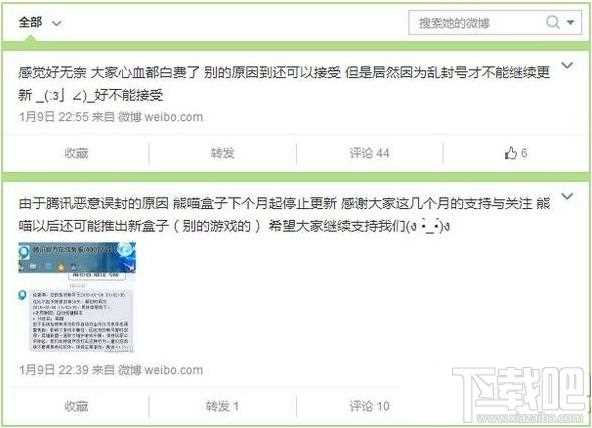
Task: Open first post's options chevron
Action: click(567, 65)
